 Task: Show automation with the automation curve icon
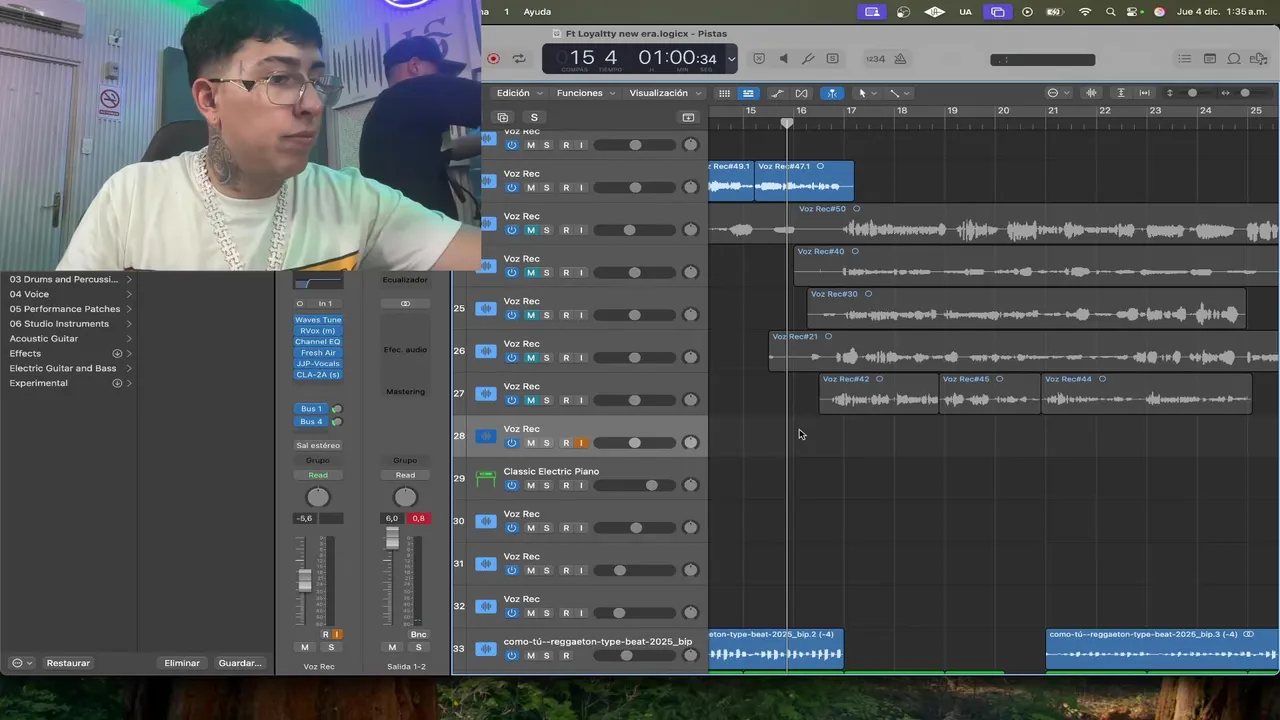click(777, 93)
